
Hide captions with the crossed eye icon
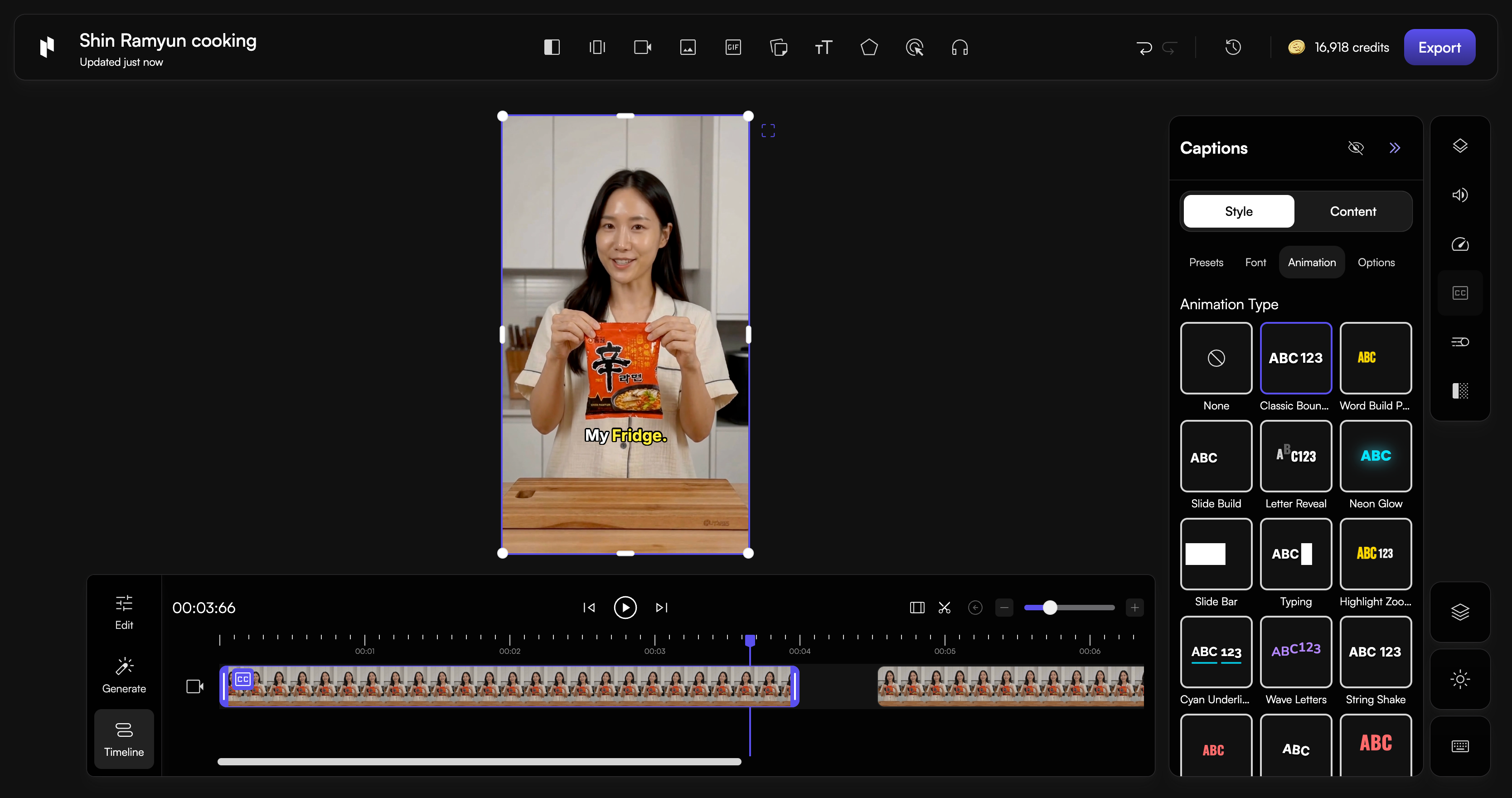point(1356,148)
